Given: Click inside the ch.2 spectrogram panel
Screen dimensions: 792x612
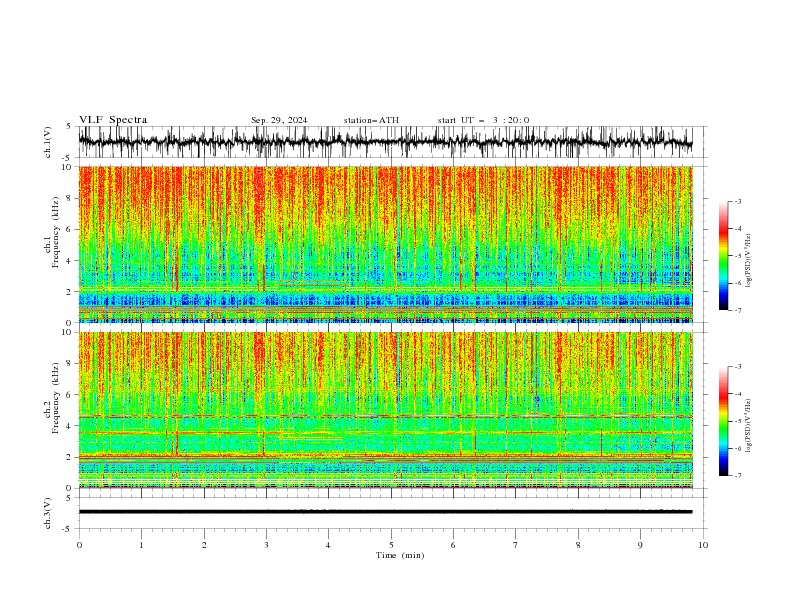Looking at the screenshot, I should click(x=386, y=410).
